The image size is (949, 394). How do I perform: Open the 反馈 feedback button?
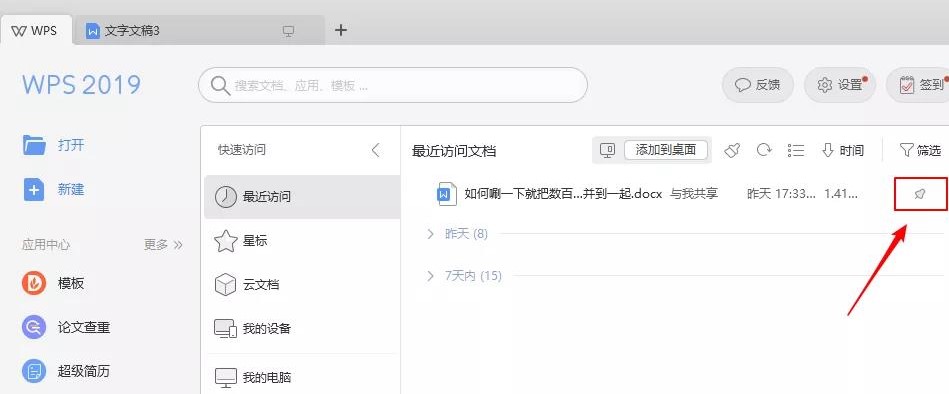[757, 85]
